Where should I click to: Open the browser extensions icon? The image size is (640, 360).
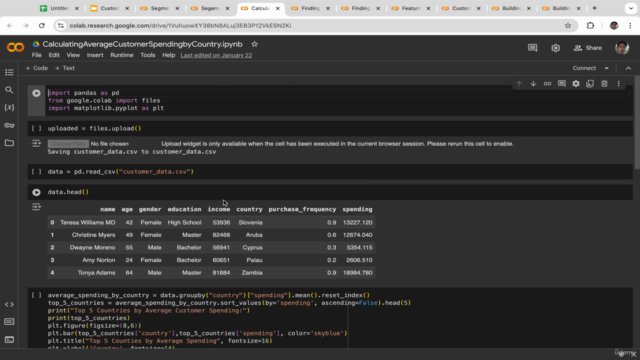(590, 26)
